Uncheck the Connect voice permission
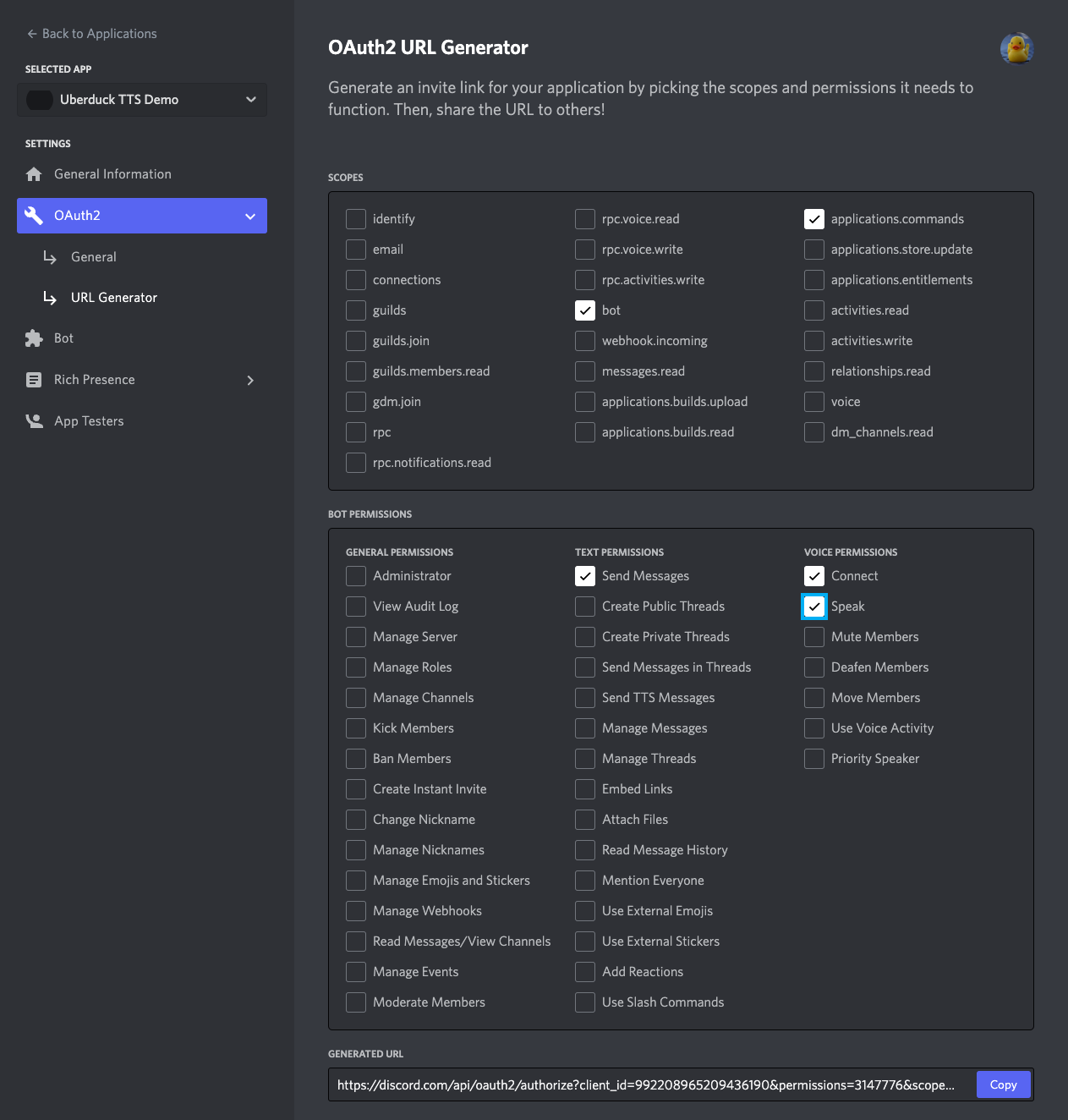The width and height of the screenshot is (1068, 1120). [814, 576]
